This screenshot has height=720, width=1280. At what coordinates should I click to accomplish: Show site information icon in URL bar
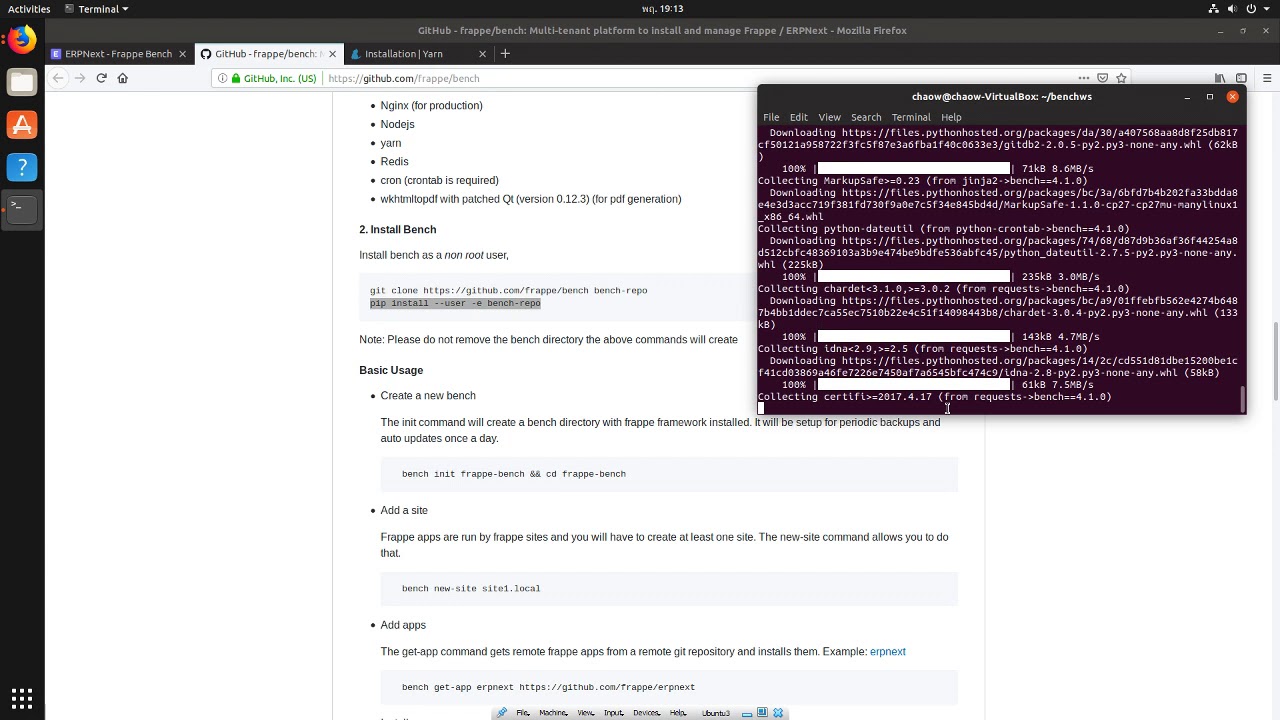pyautogui.click(x=222, y=78)
